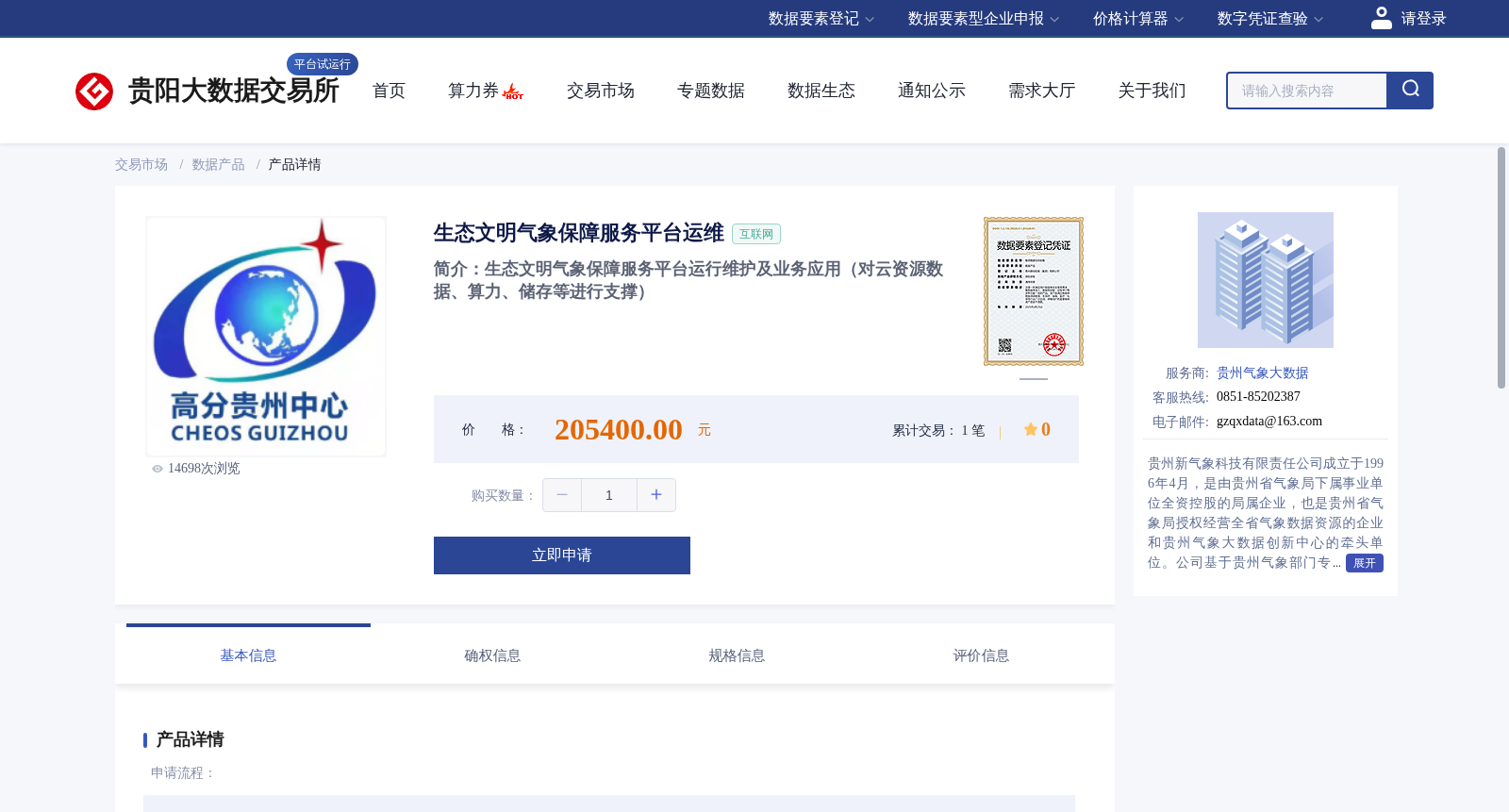Click the eye view count icon
Viewport: 1509px width, 812px height.
coord(158,469)
